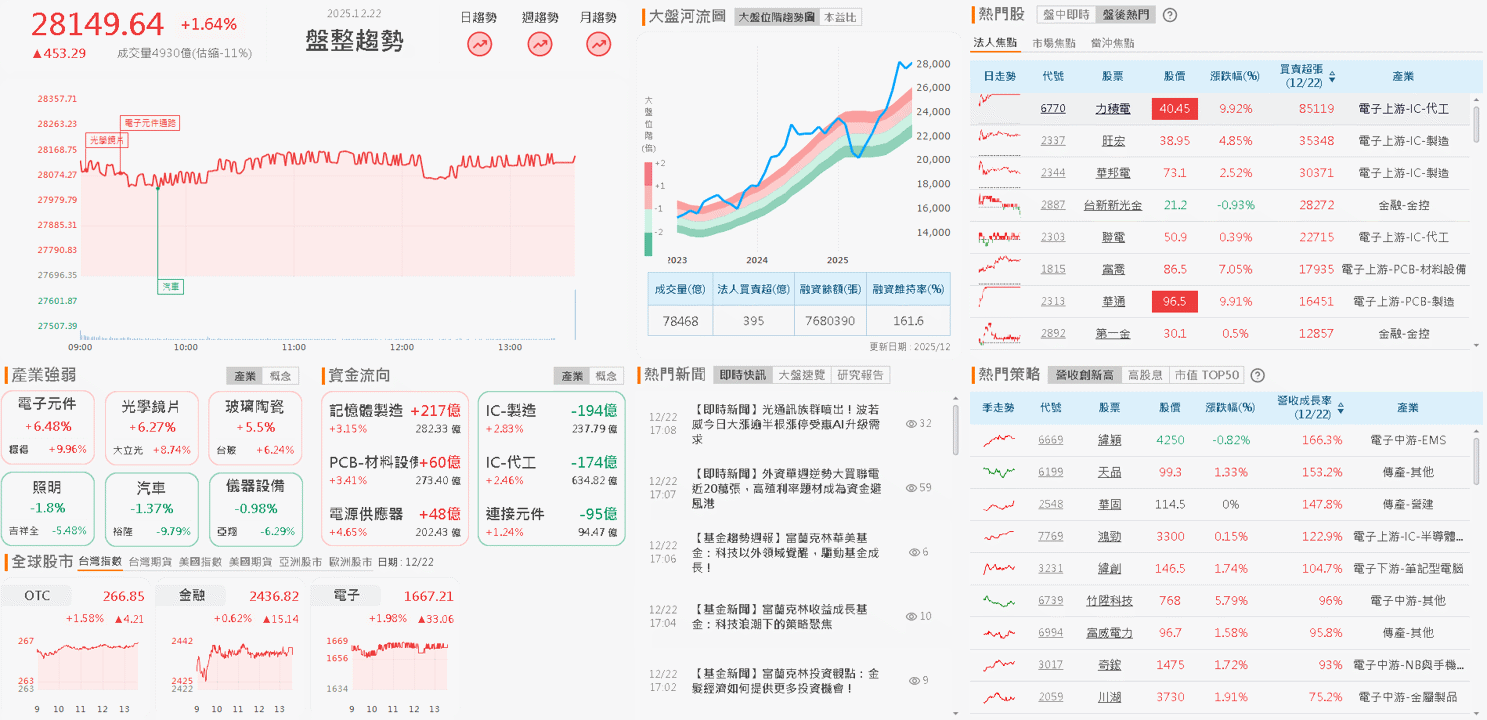Viewport: 1487px width, 720px height.
Task: Sort by 買賣超張 column arrows
Action: pyautogui.click(x=1331, y=76)
